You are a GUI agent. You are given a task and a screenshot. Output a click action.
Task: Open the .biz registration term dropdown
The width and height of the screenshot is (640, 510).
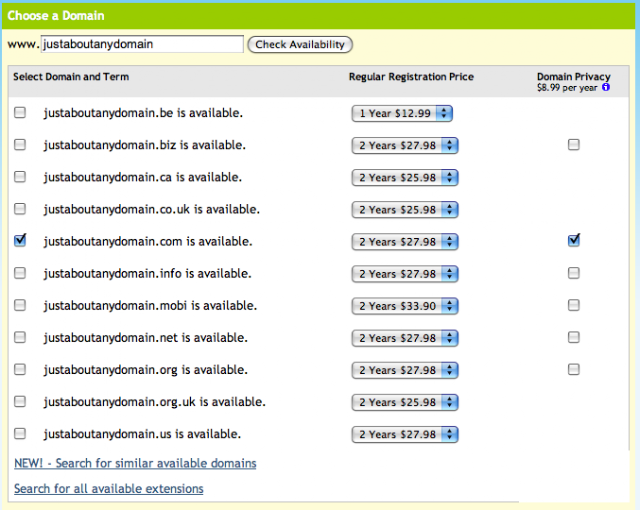coord(405,146)
